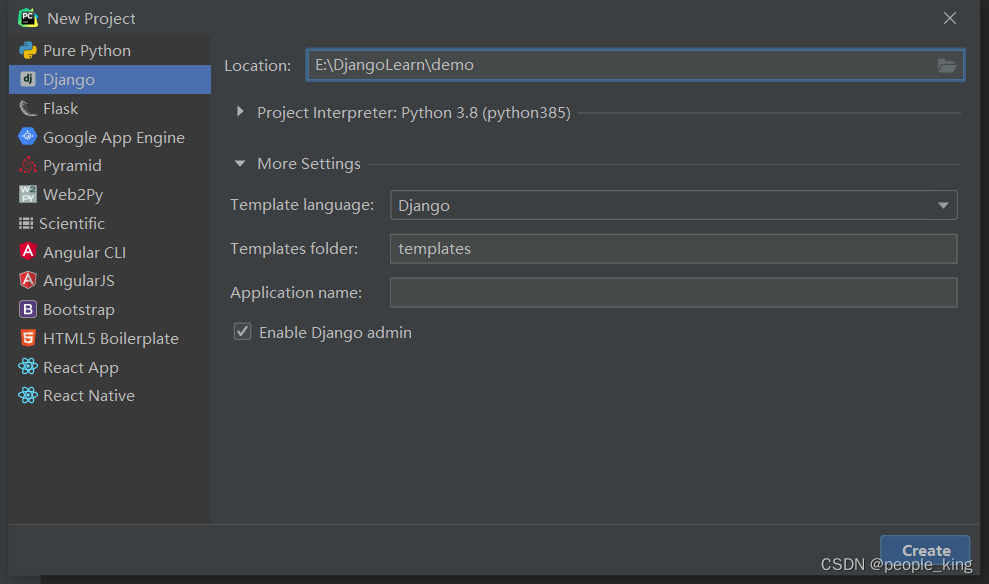Expand the Project Interpreter section
The height and width of the screenshot is (584, 989).
[240, 112]
